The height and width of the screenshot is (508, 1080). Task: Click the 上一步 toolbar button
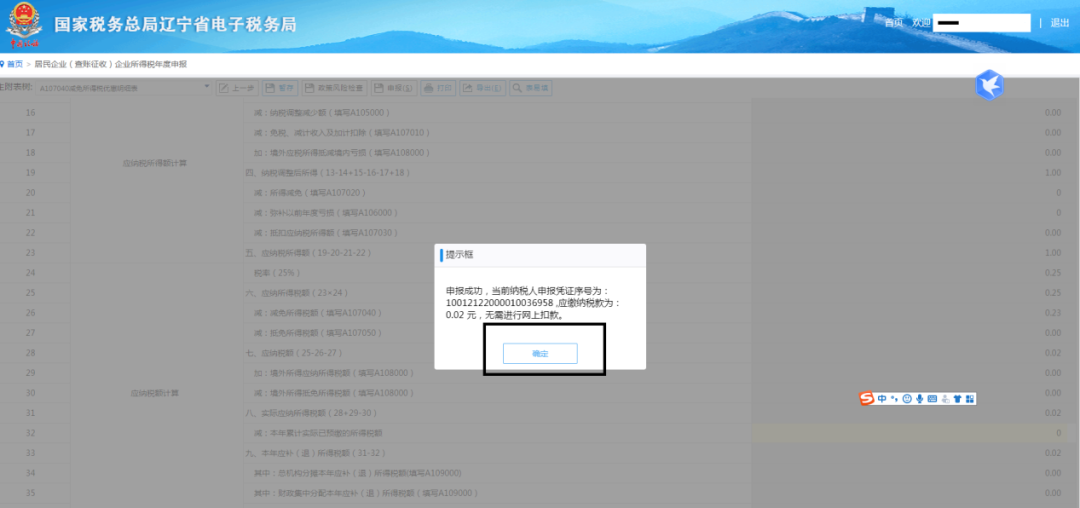(237, 88)
